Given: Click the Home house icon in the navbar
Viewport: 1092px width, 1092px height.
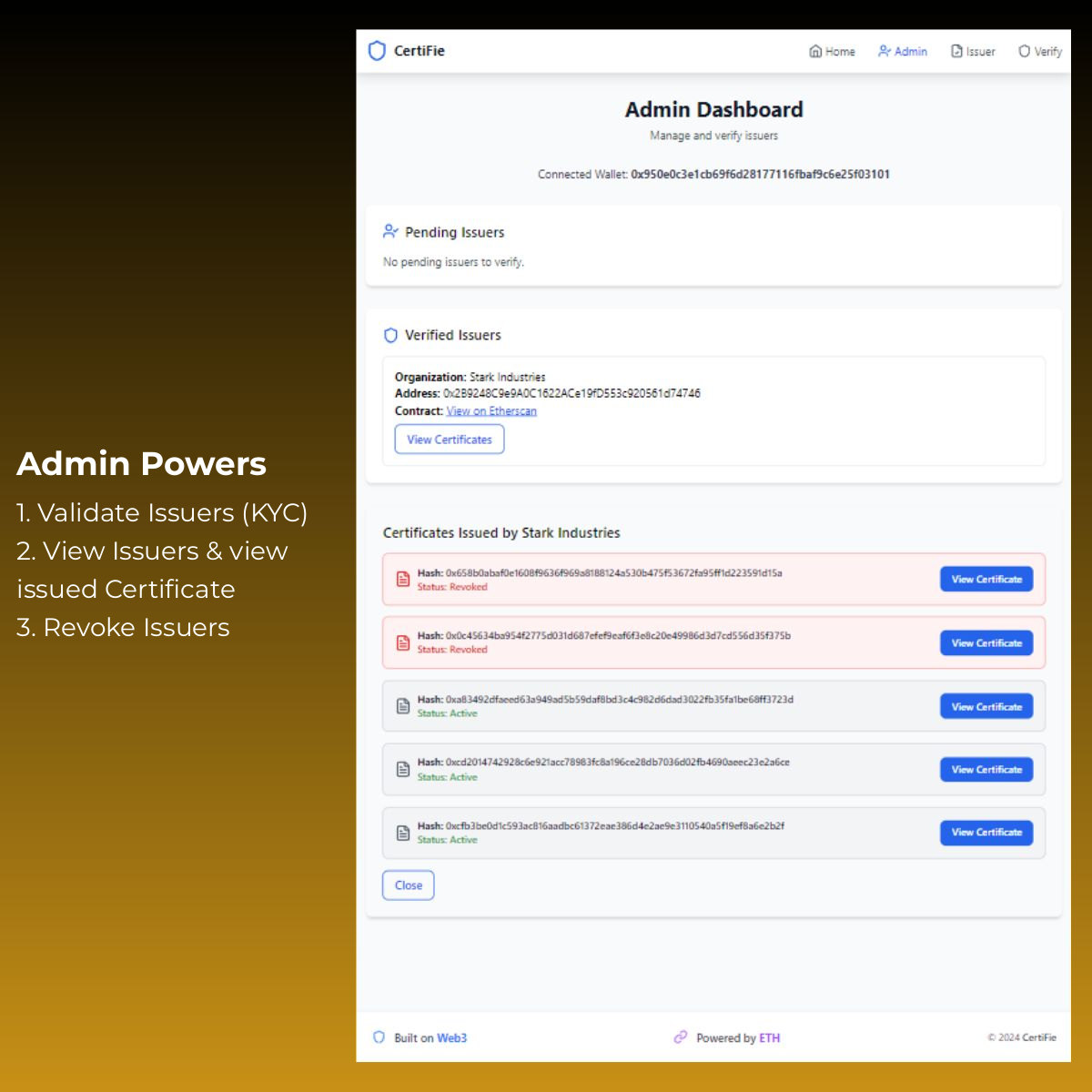Looking at the screenshot, I should [815, 51].
